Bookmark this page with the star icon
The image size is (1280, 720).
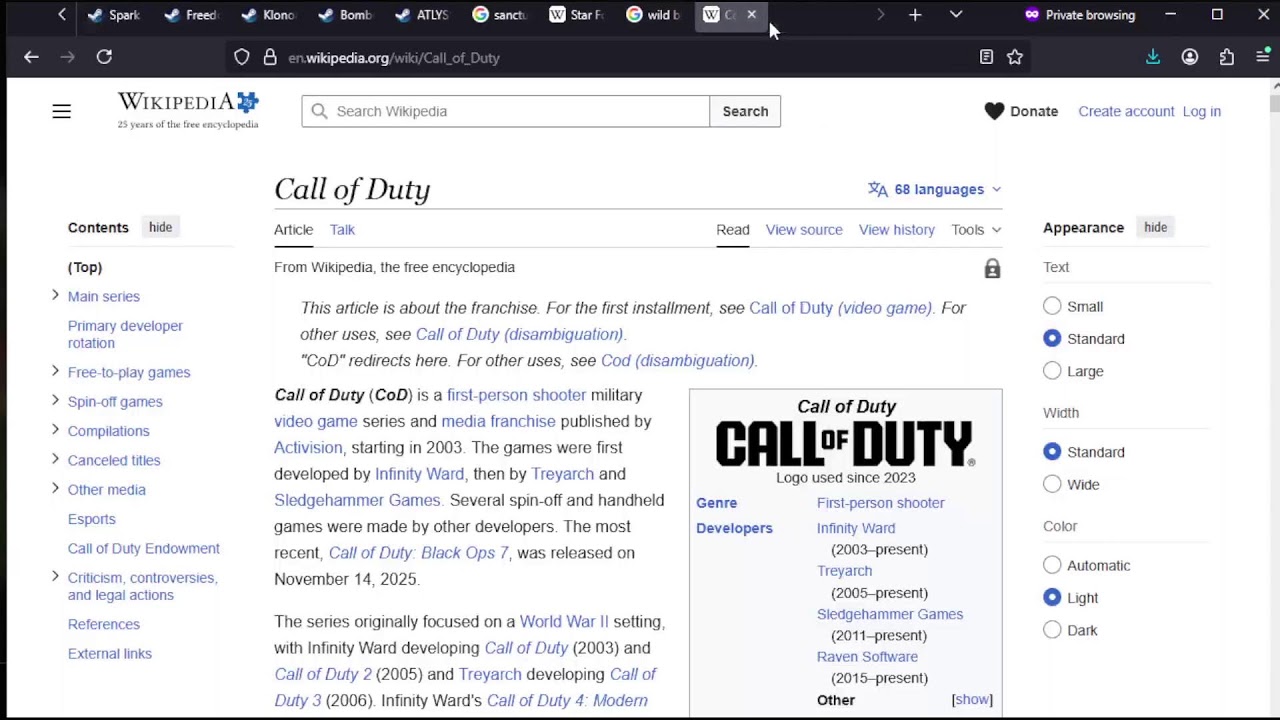(1015, 57)
